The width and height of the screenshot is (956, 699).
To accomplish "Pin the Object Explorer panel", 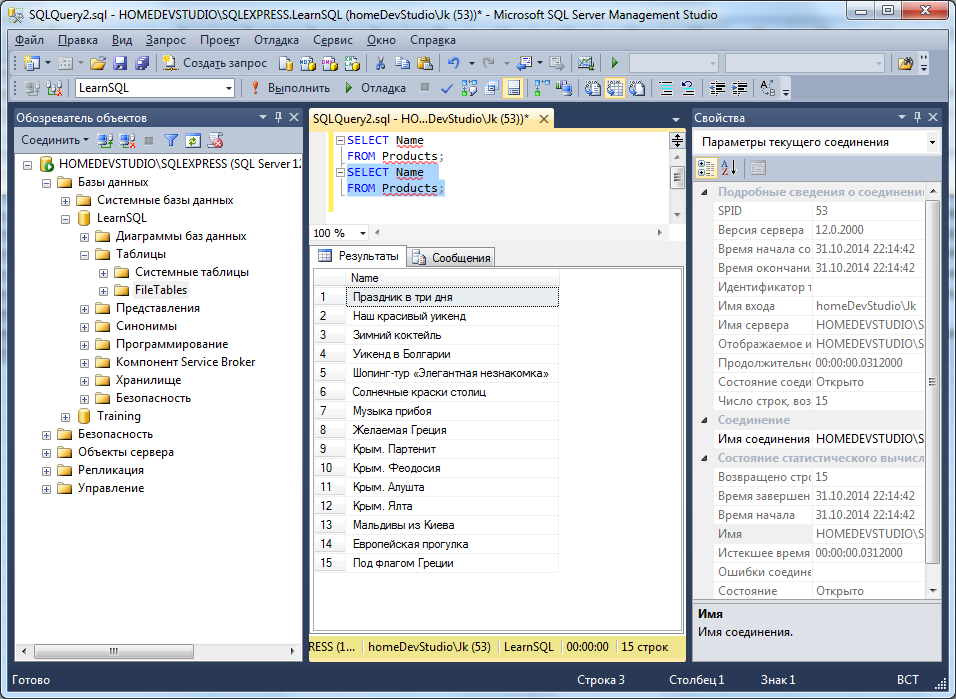I will (278, 117).
